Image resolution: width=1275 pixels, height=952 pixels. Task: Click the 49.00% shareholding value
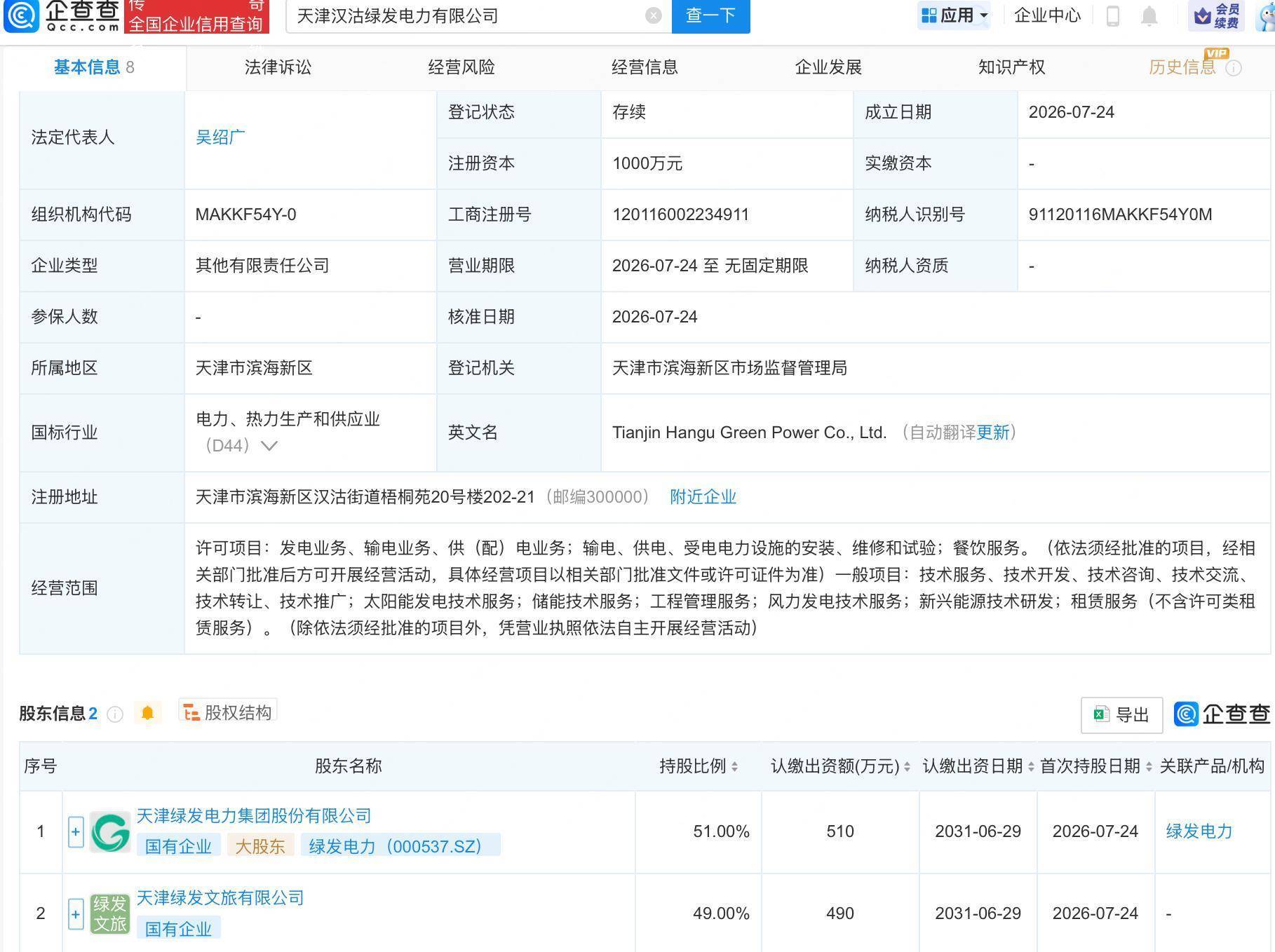point(721,913)
